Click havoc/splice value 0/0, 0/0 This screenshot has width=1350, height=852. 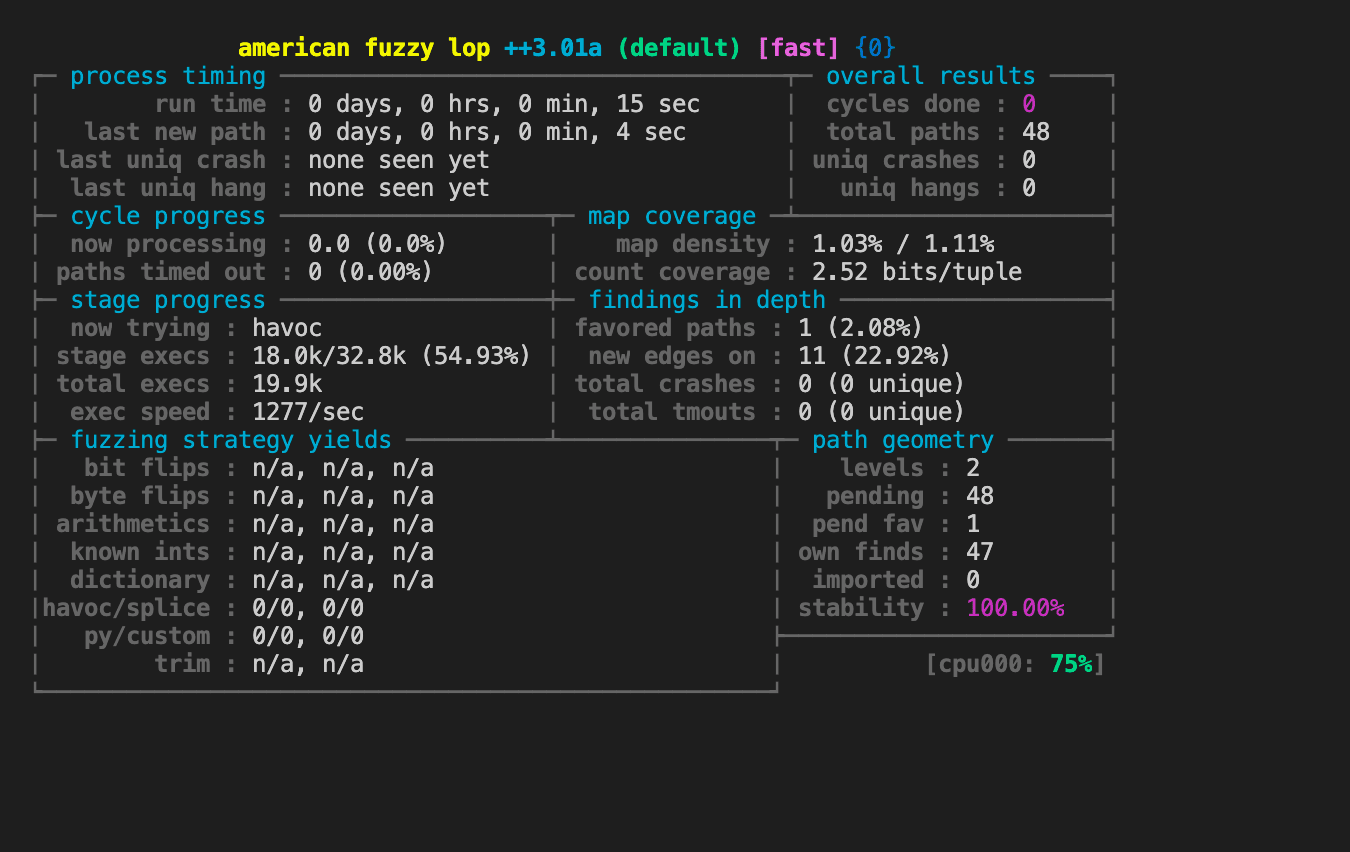308,608
